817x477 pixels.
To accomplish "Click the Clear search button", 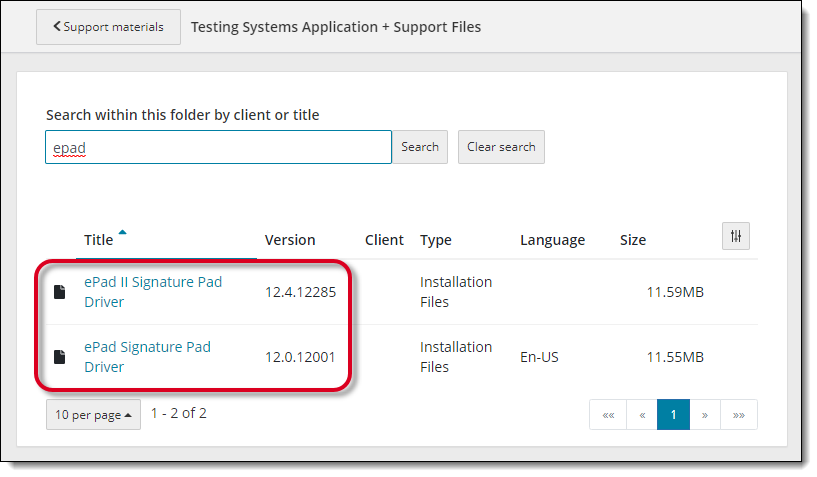I will click(x=501, y=147).
